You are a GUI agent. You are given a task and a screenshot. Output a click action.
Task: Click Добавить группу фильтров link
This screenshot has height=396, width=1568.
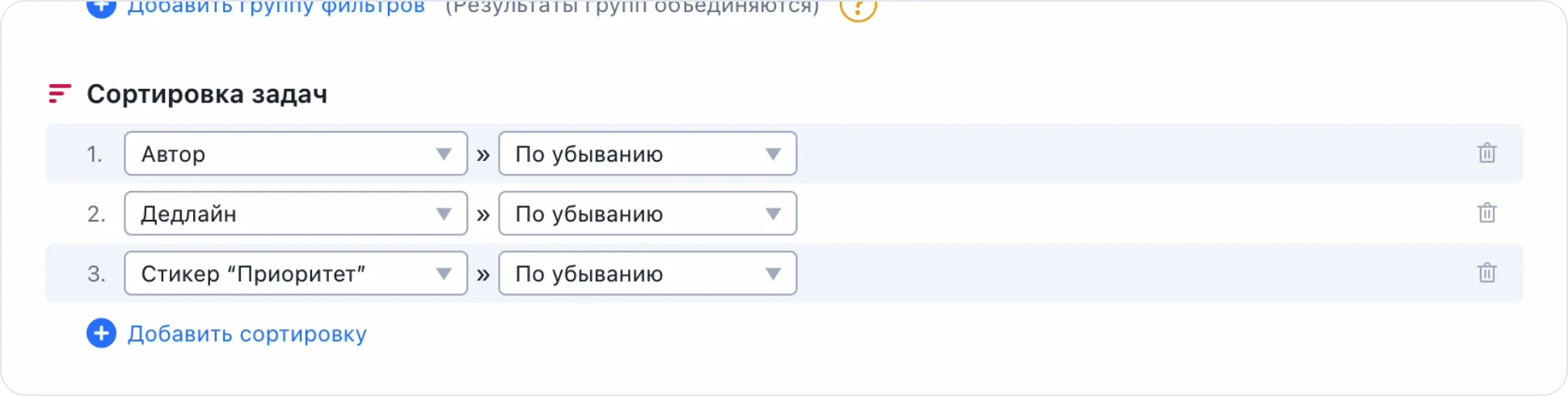276,7
